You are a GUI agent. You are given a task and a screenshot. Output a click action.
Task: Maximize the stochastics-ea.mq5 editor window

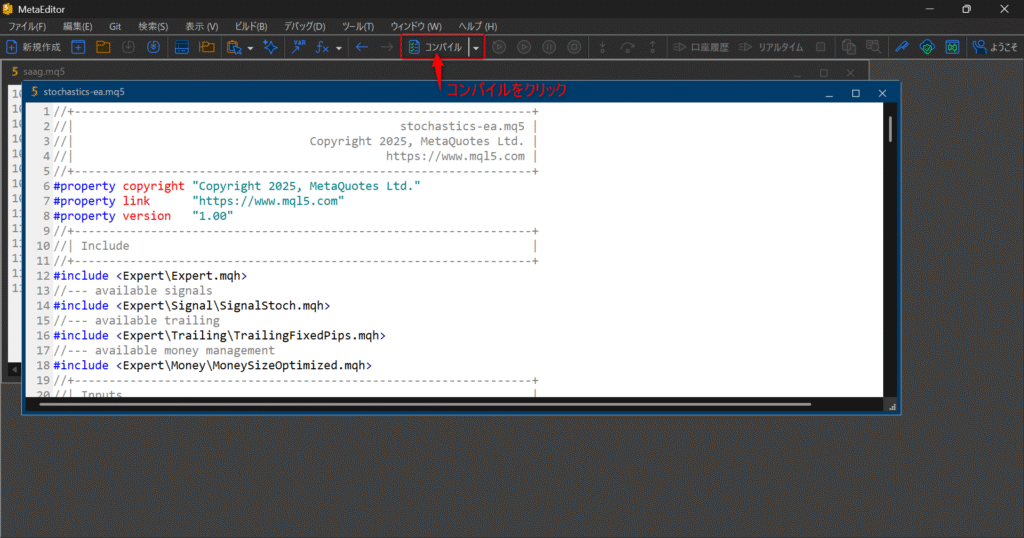[x=856, y=93]
